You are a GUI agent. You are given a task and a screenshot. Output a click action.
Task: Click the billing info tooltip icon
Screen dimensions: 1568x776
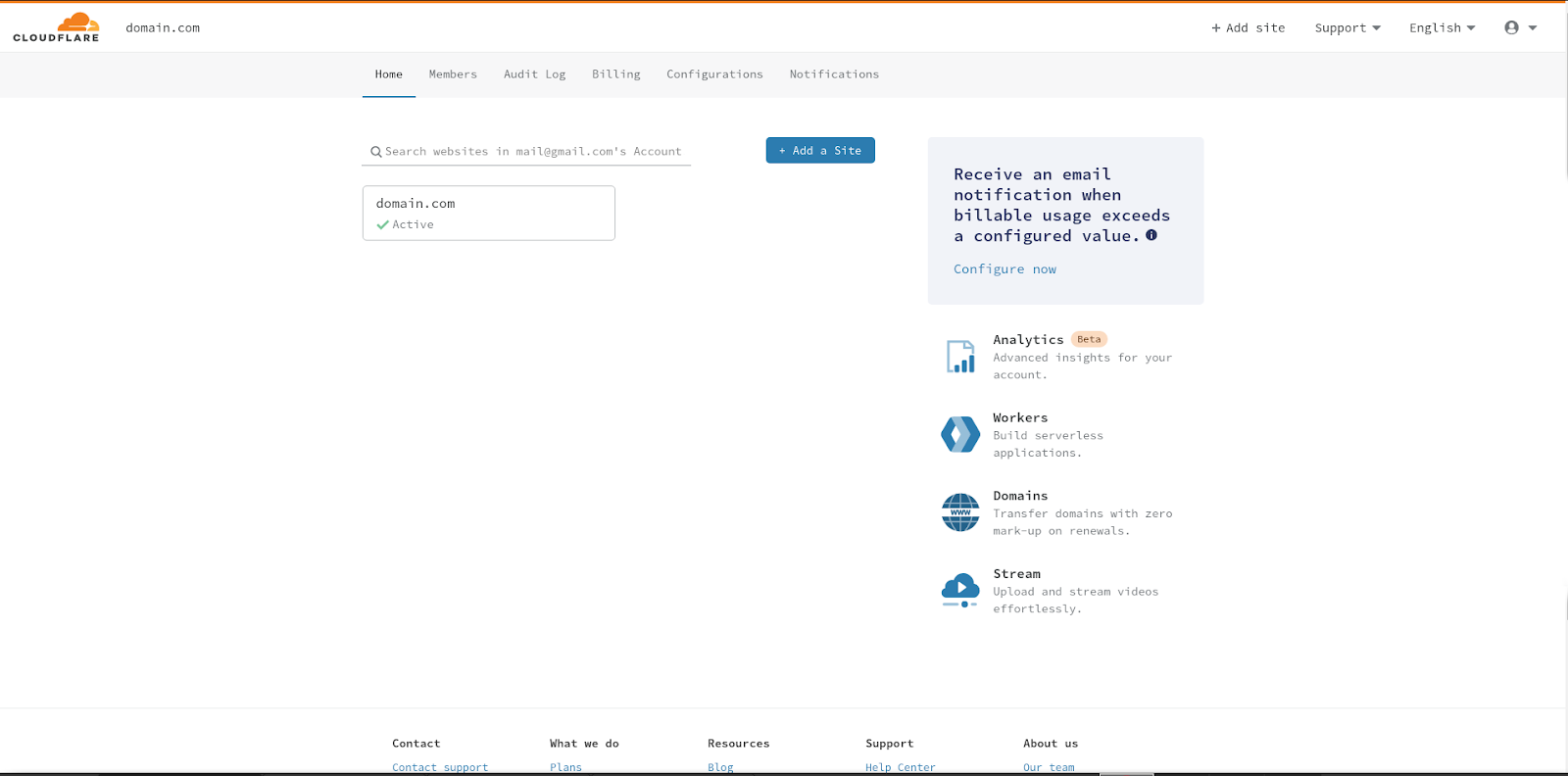point(1151,235)
